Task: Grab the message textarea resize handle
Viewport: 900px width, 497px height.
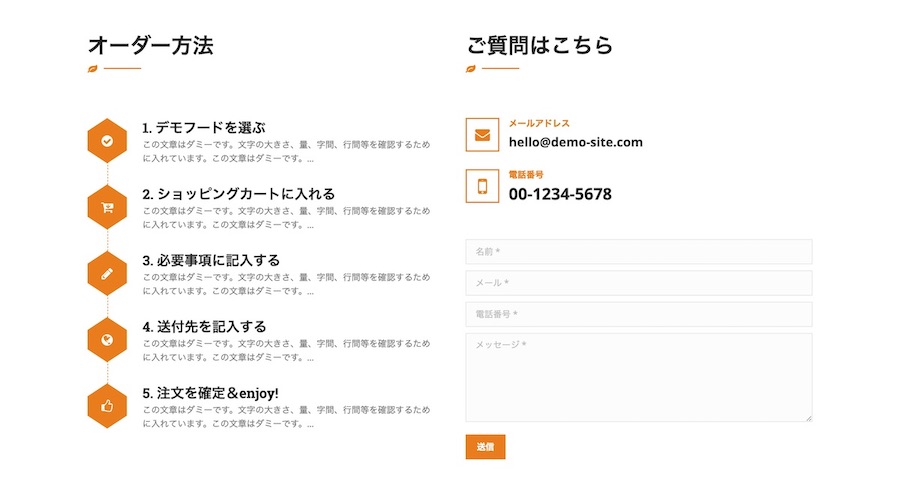Action: click(809, 418)
